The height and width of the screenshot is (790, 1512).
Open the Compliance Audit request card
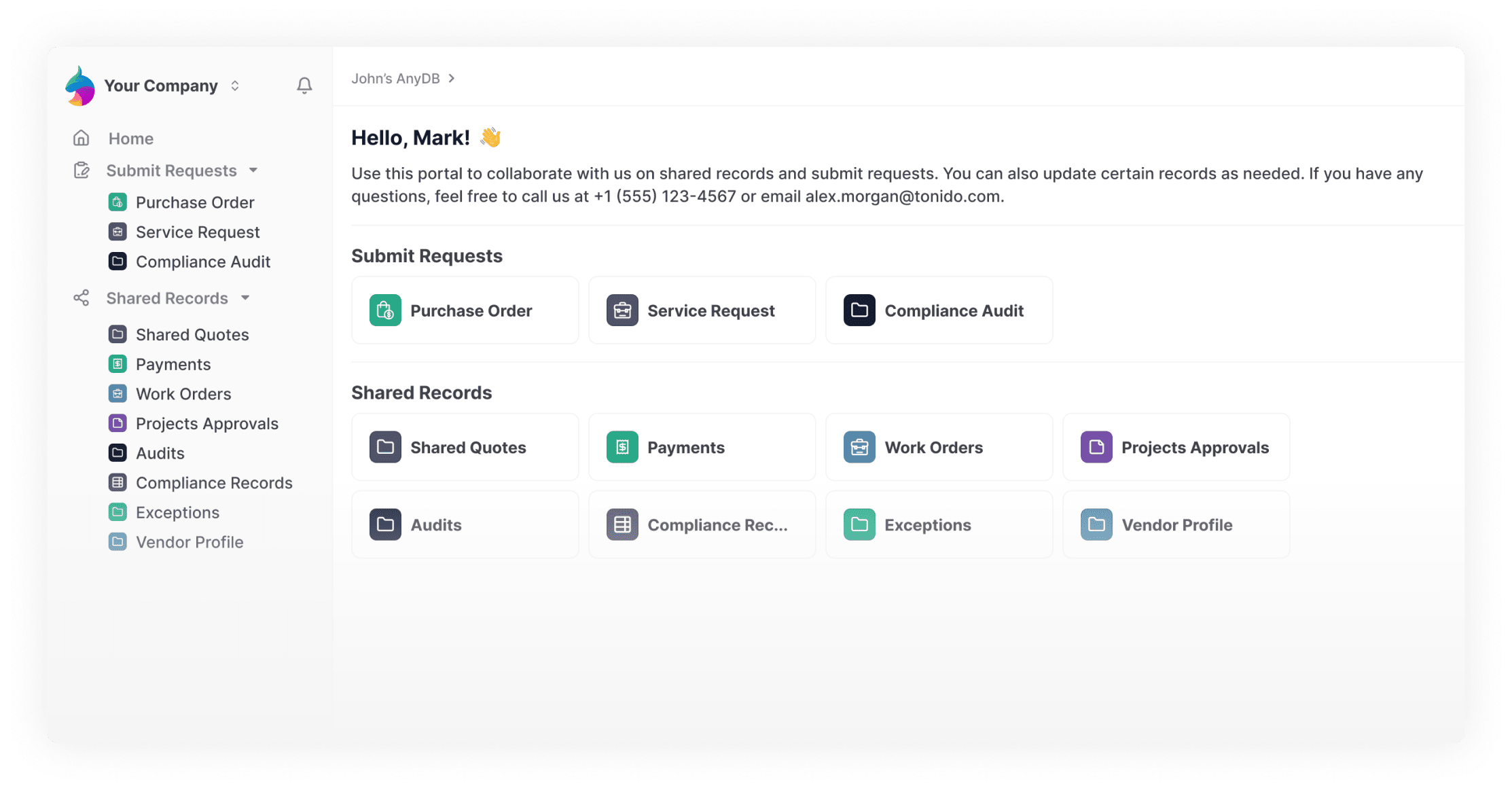939,310
